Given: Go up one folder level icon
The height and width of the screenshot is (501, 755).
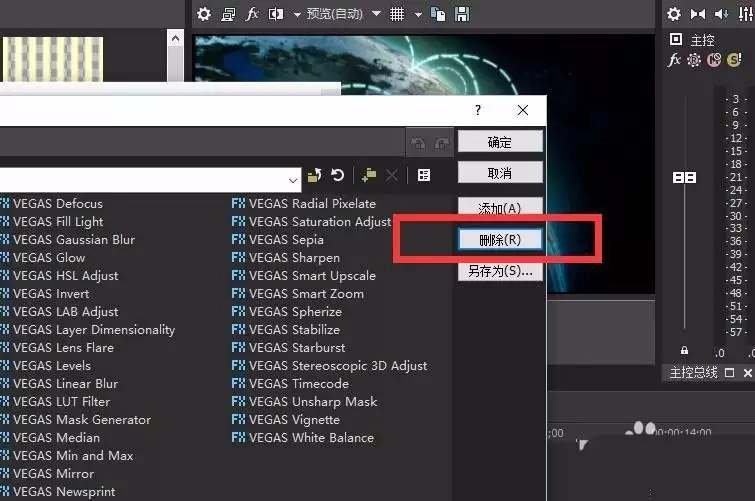Looking at the screenshot, I should click(315, 175).
